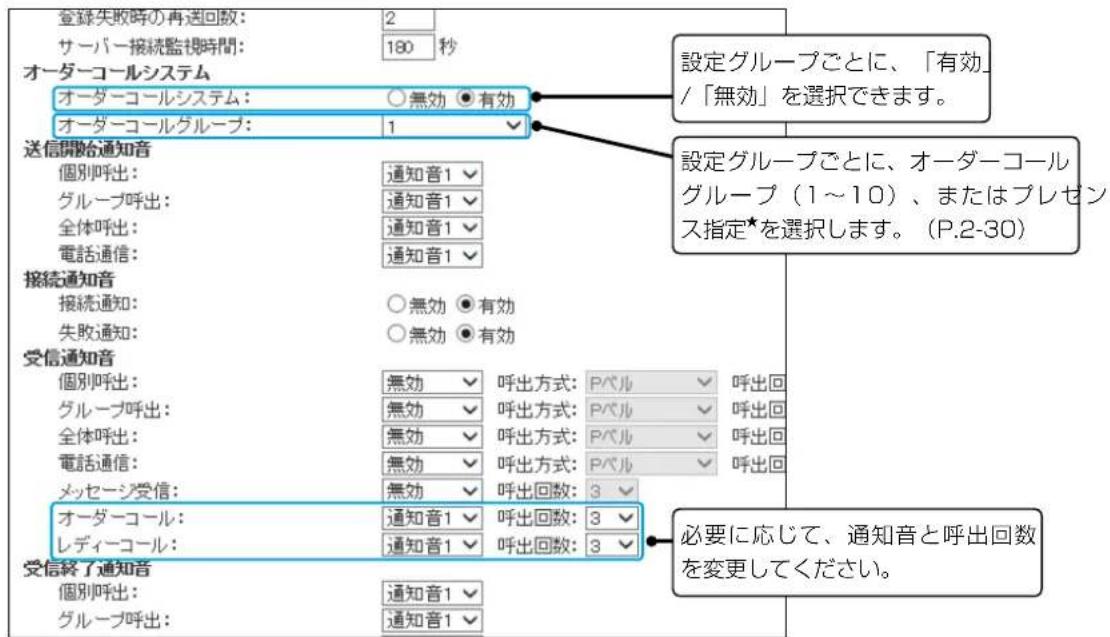This screenshot has height=637, width=1110.
Task: Open 呼出方式 Pベル dropdown for 受信通知音 個別呼出
Action: point(651,383)
